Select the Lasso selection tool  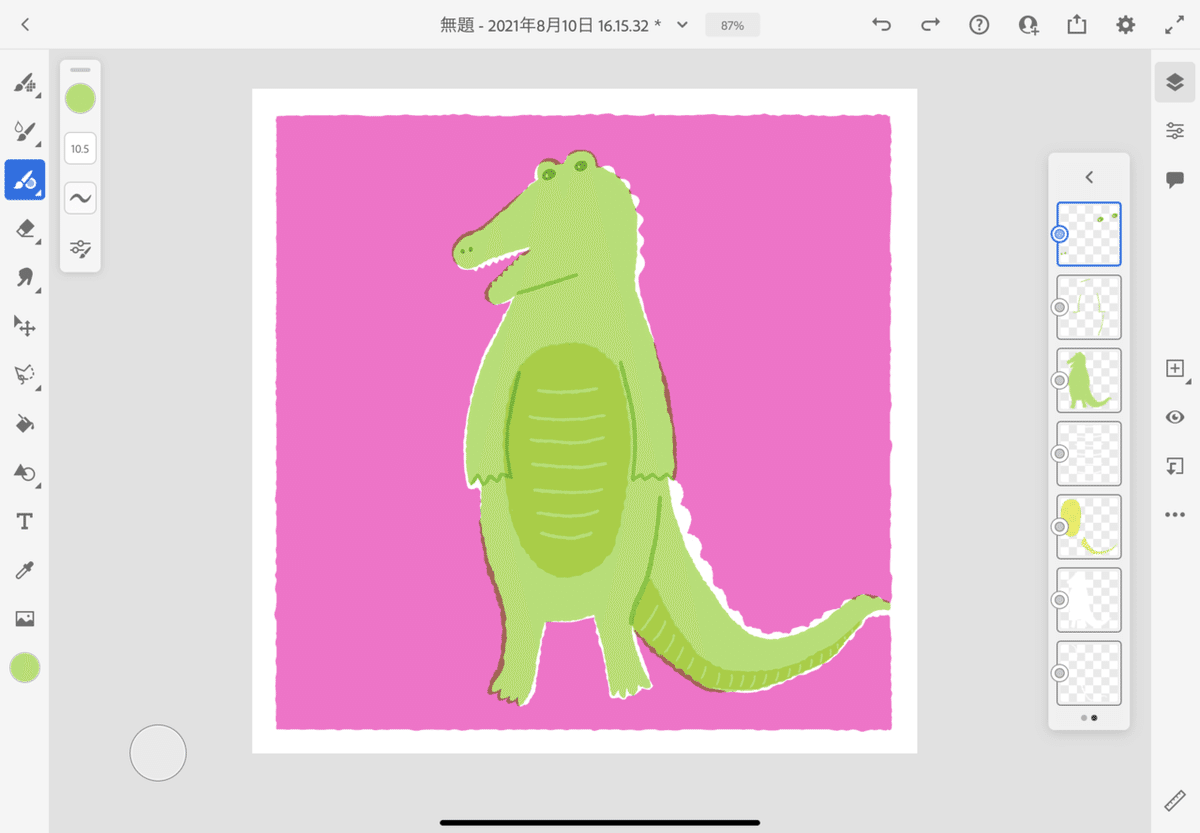pyautogui.click(x=25, y=375)
